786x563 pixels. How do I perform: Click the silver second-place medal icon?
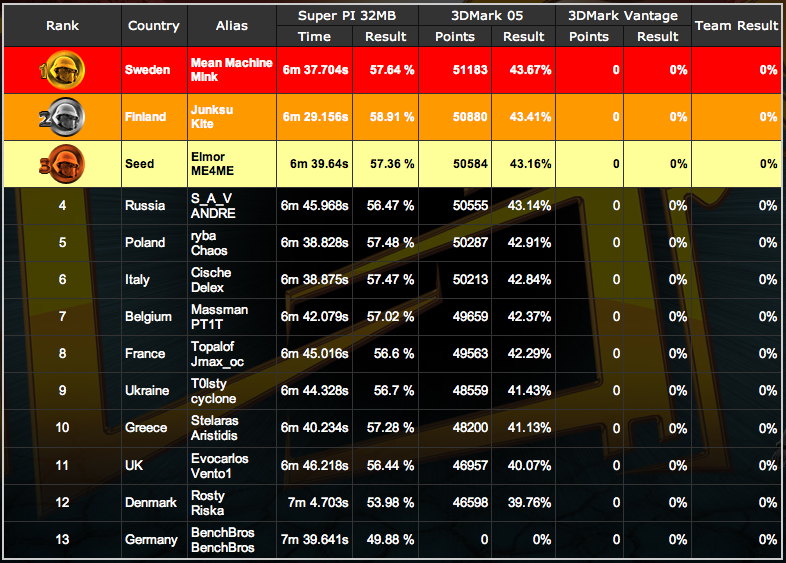tap(61, 117)
